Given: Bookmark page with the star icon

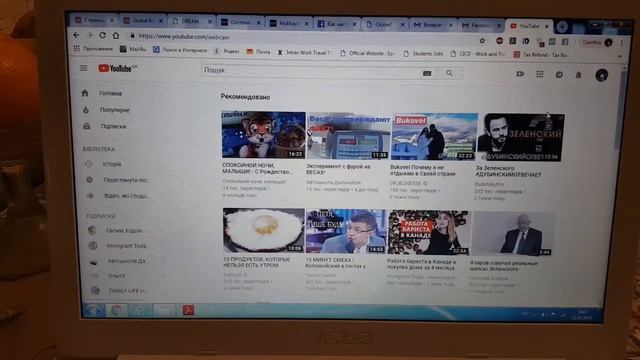Looking at the screenshot, I should (x=482, y=40).
